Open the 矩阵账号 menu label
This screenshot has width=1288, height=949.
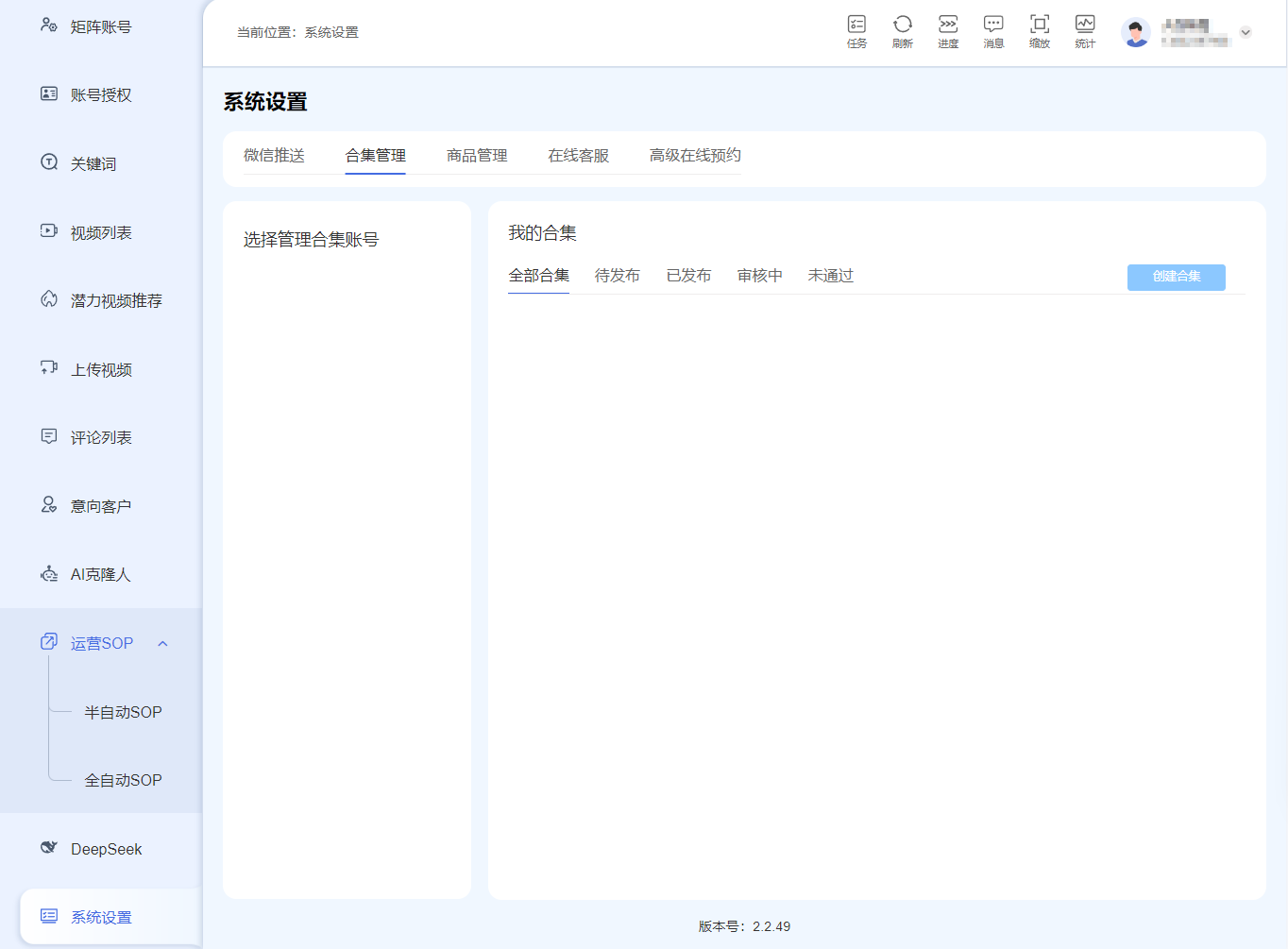(x=101, y=26)
